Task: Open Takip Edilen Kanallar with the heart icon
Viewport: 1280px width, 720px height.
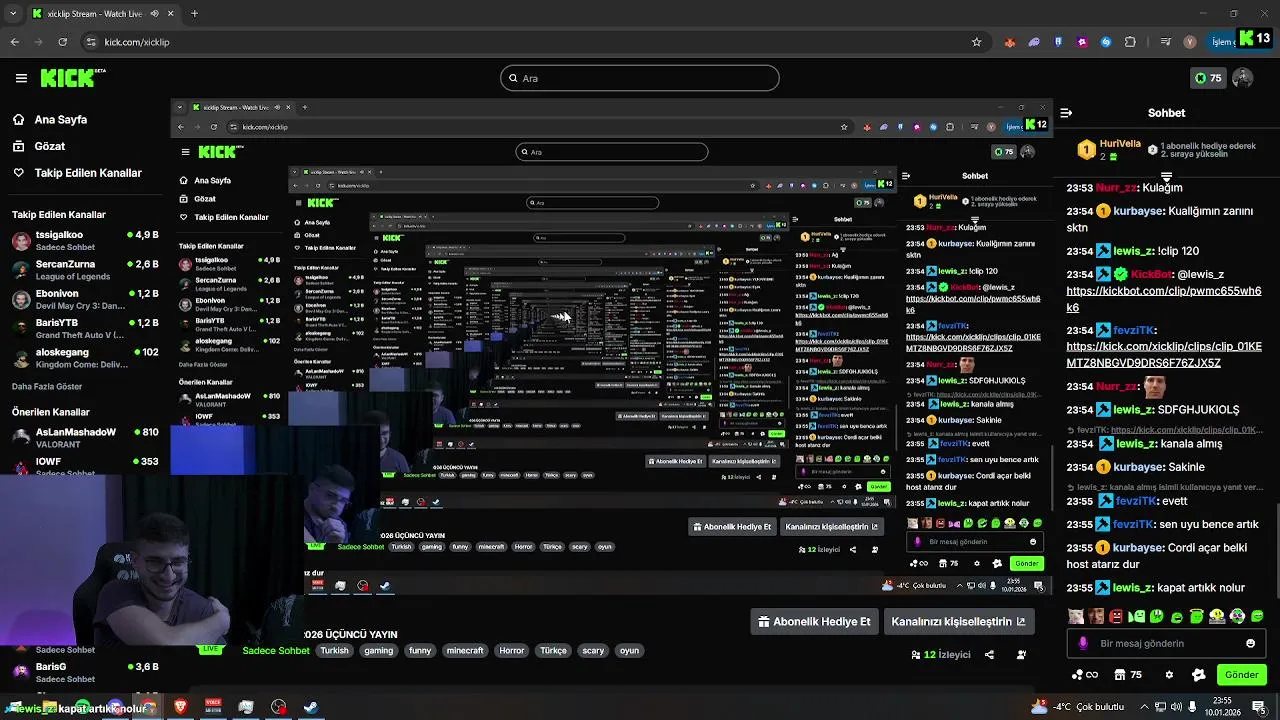Action: tap(77, 173)
